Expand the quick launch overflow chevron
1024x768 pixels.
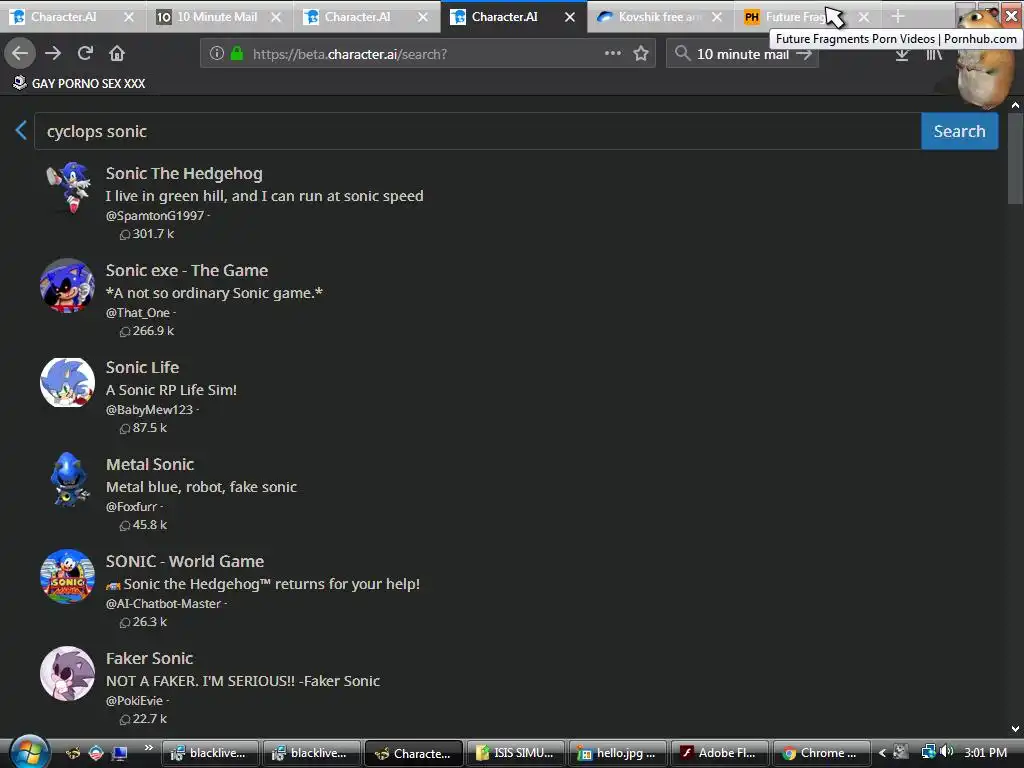pyautogui.click(x=148, y=748)
